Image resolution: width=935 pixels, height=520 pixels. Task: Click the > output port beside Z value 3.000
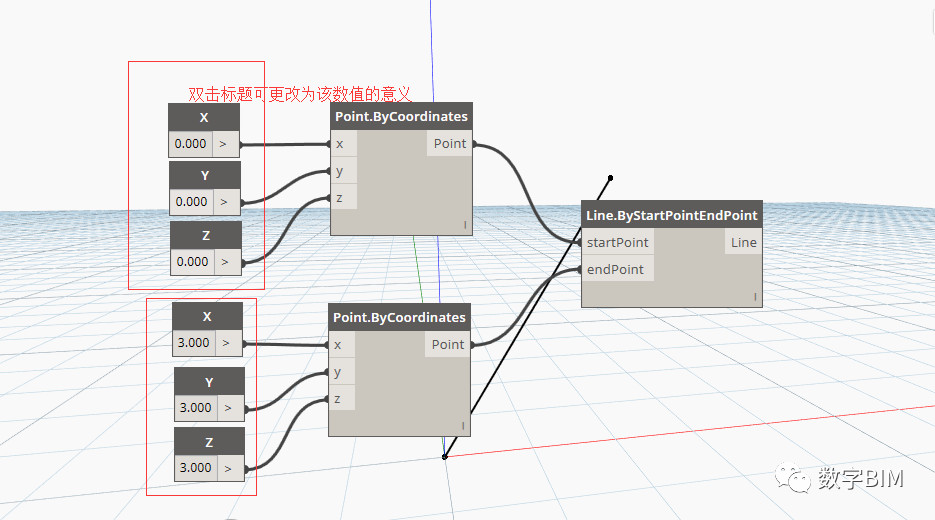tap(231, 468)
